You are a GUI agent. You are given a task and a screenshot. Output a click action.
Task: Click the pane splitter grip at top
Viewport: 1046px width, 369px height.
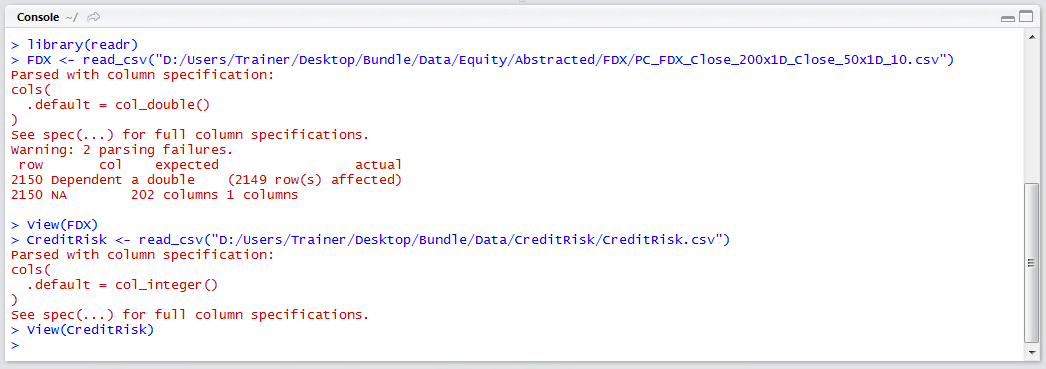[522, 3]
